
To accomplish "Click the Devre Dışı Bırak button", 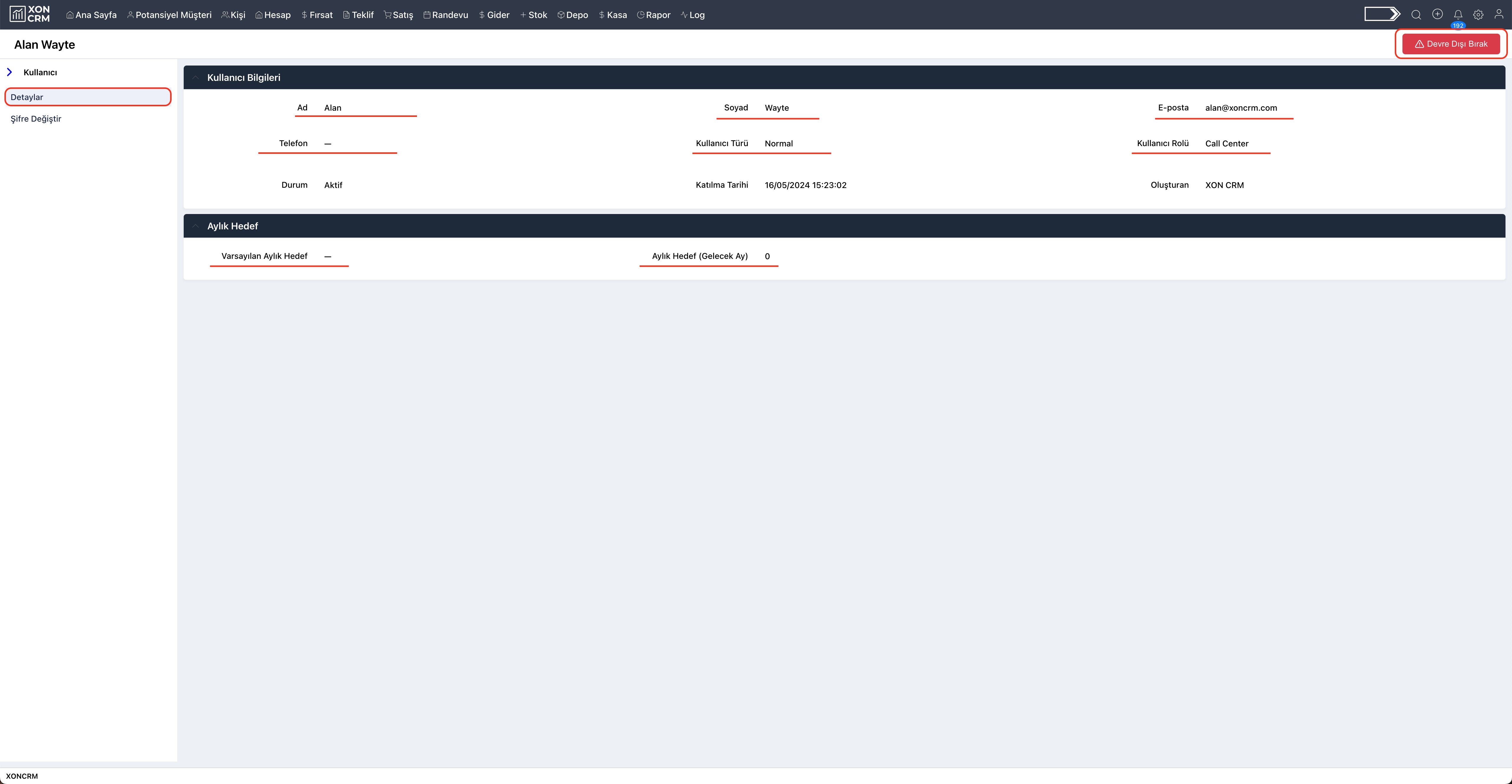I will click(1451, 44).
